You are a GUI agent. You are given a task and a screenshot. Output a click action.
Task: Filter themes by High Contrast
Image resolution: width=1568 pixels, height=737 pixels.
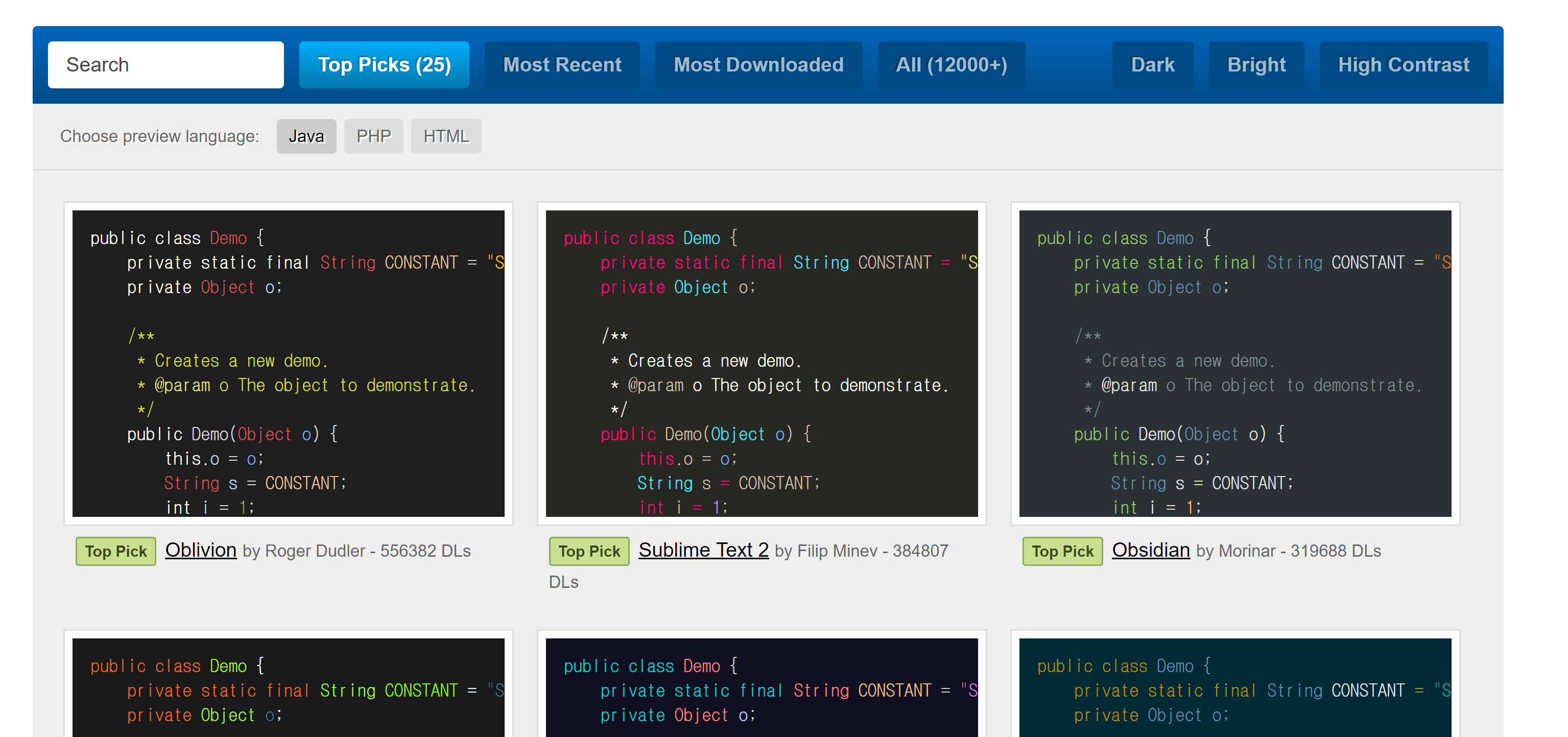1403,64
